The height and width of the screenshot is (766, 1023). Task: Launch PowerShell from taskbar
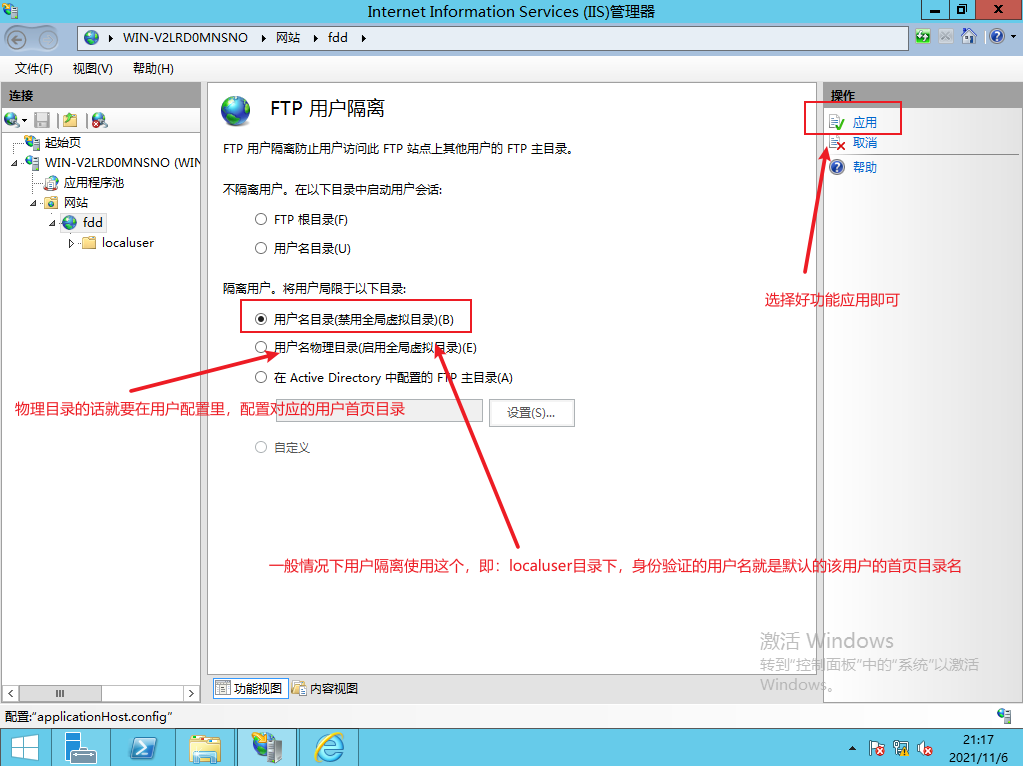pyautogui.click(x=143, y=748)
